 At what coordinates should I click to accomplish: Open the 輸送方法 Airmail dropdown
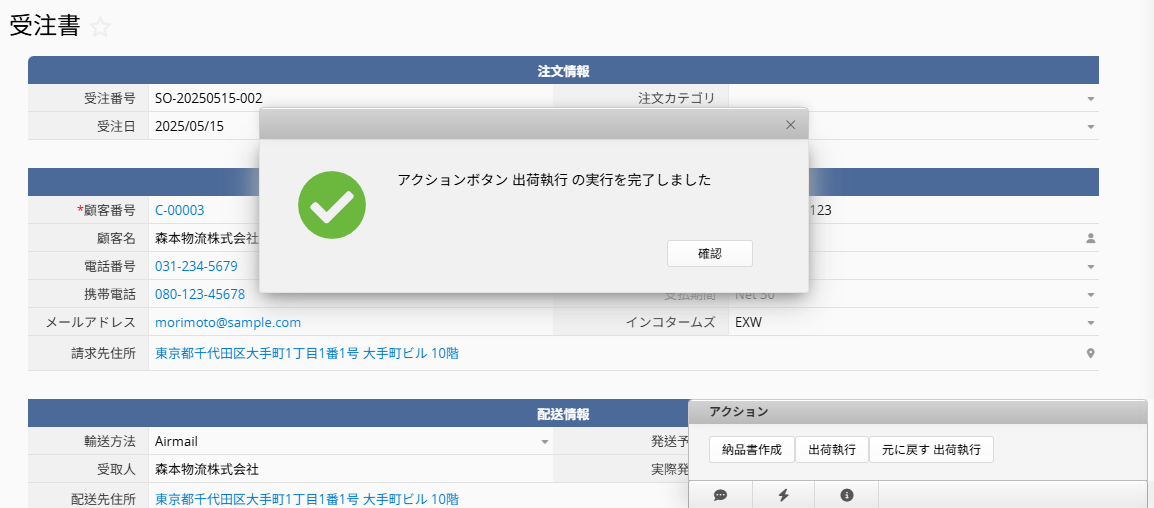[545, 442]
